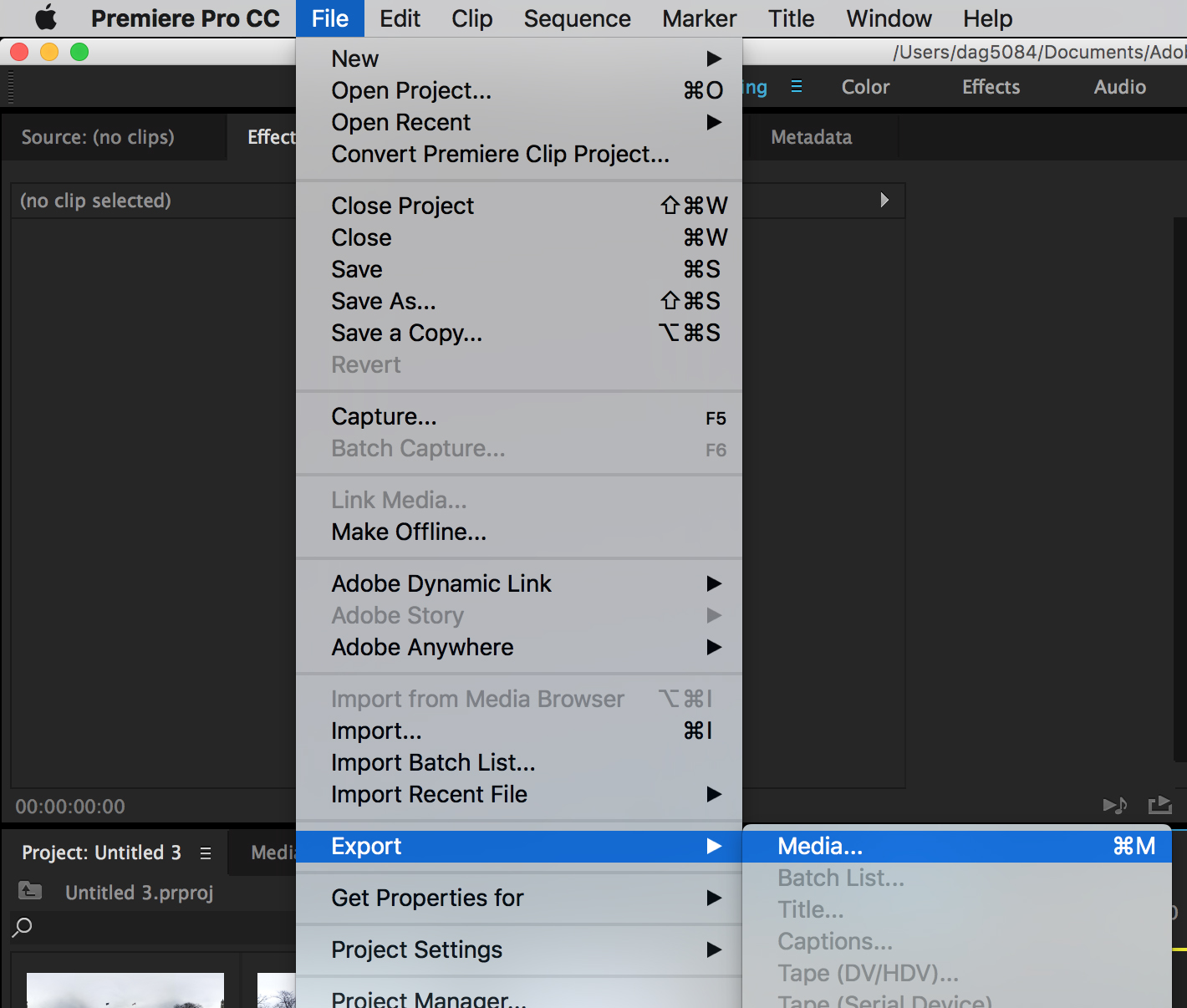The width and height of the screenshot is (1187, 1008).
Task: Choose Open Project... from File menu
Action: coord(519,90)
